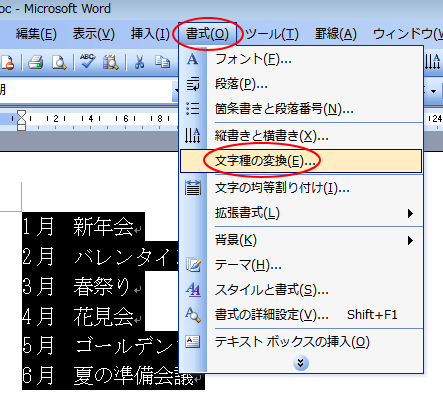Click the Permission document icon with red mark
Viewport: 443px width, 402px height.
tap(7, 62)
